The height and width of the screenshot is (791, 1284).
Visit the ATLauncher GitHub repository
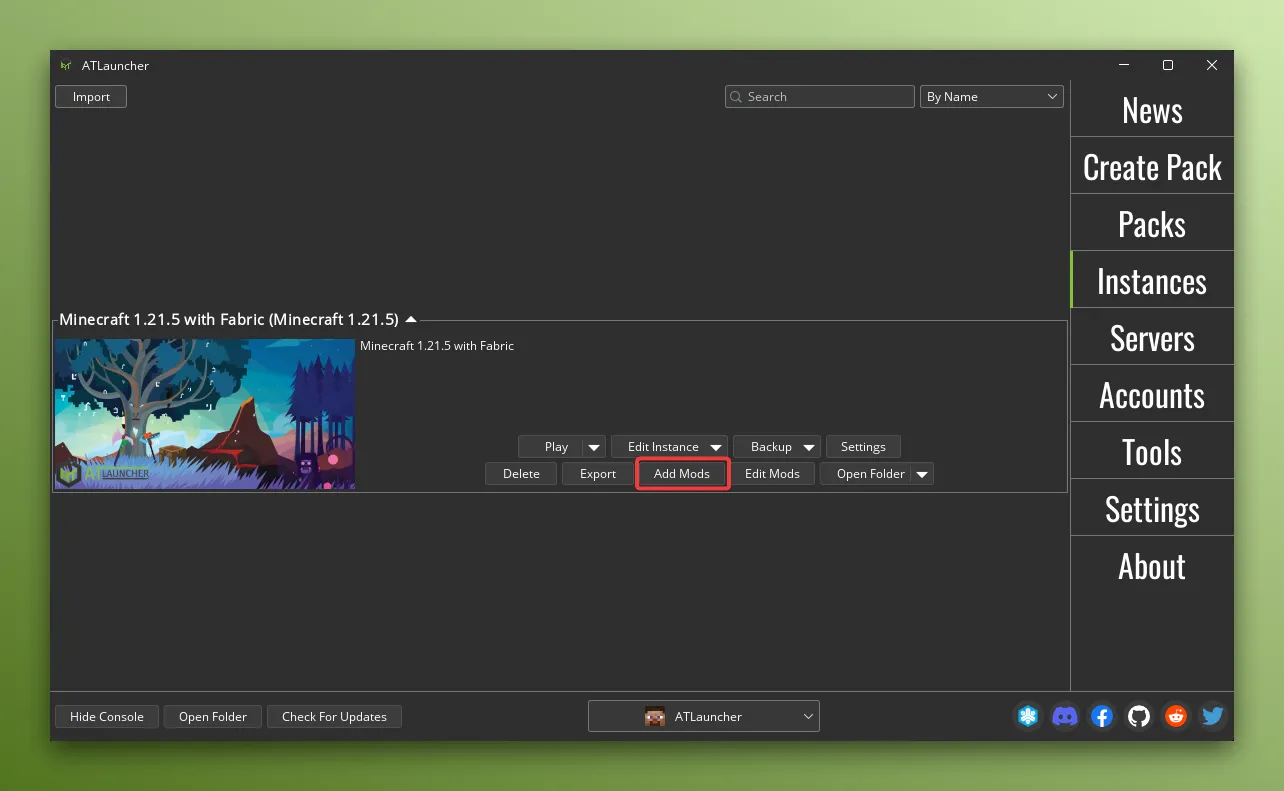[x=1138, y=716]
